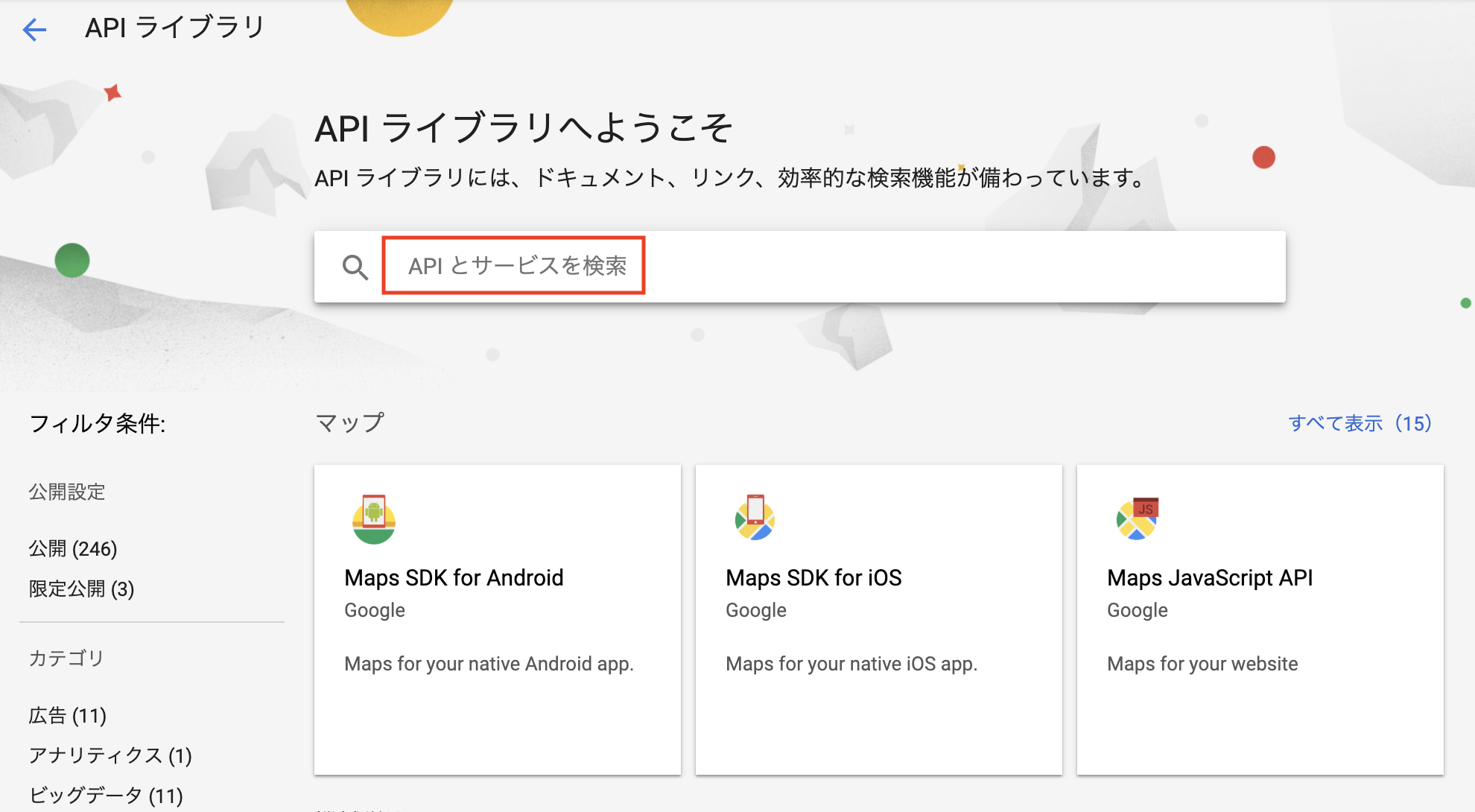
Task: Click the back arrow icon
Action: pyautogui.click(x=34, y=30)
